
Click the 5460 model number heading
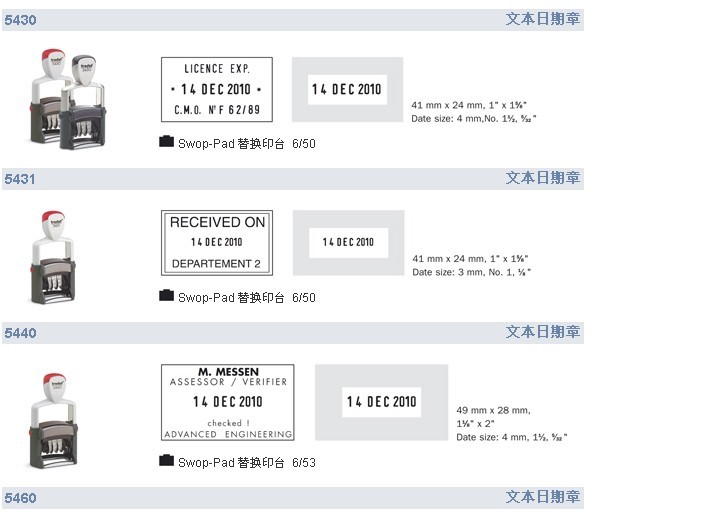20,498
